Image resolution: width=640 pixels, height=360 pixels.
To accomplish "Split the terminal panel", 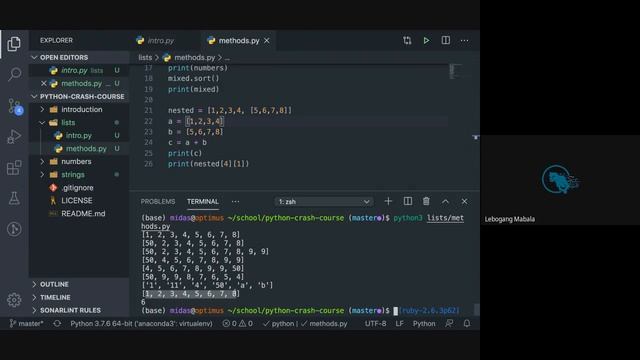I will tap(407, 201).
